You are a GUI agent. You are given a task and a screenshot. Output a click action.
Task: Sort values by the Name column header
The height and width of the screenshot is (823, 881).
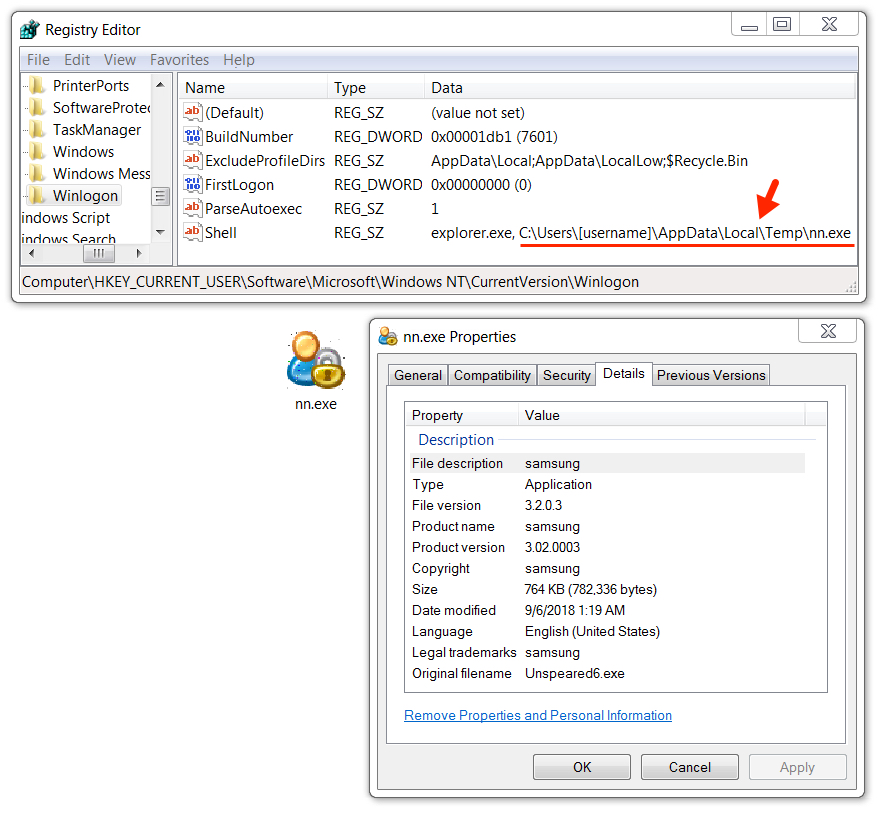coord(254,88)
